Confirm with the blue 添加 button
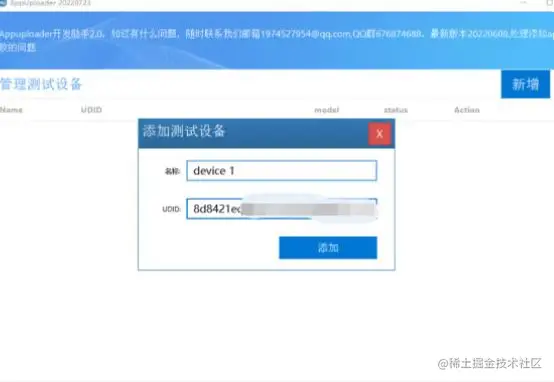The width and height of the screenshot is (554, 382). click(328, 248)
